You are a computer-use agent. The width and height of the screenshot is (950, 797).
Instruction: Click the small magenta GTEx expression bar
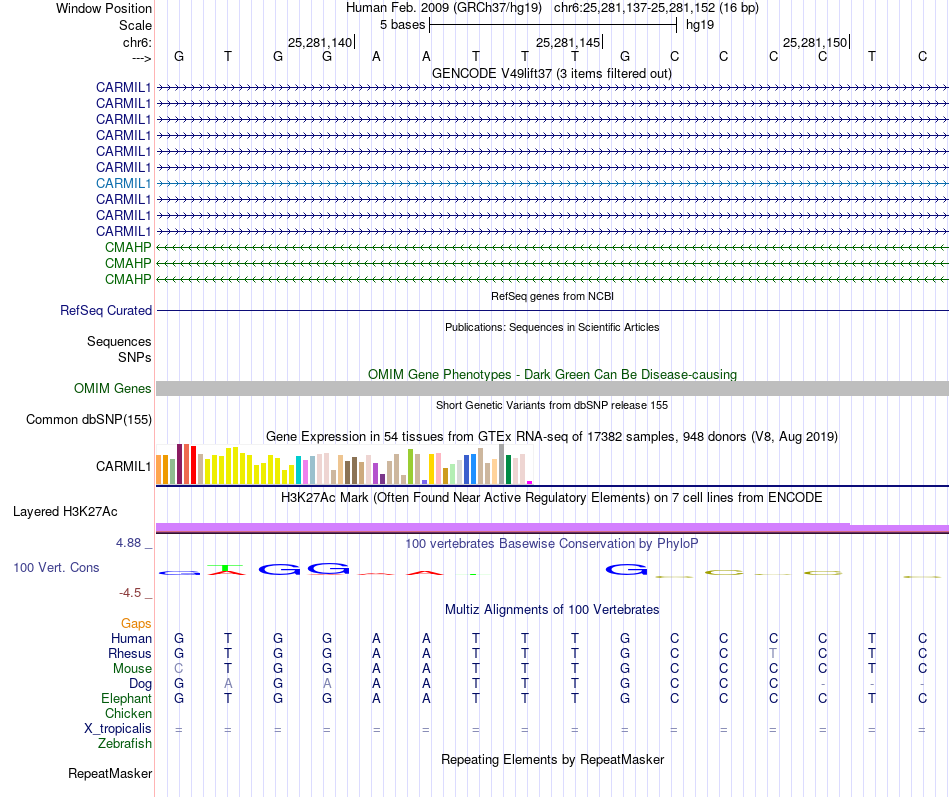point(530,482)
